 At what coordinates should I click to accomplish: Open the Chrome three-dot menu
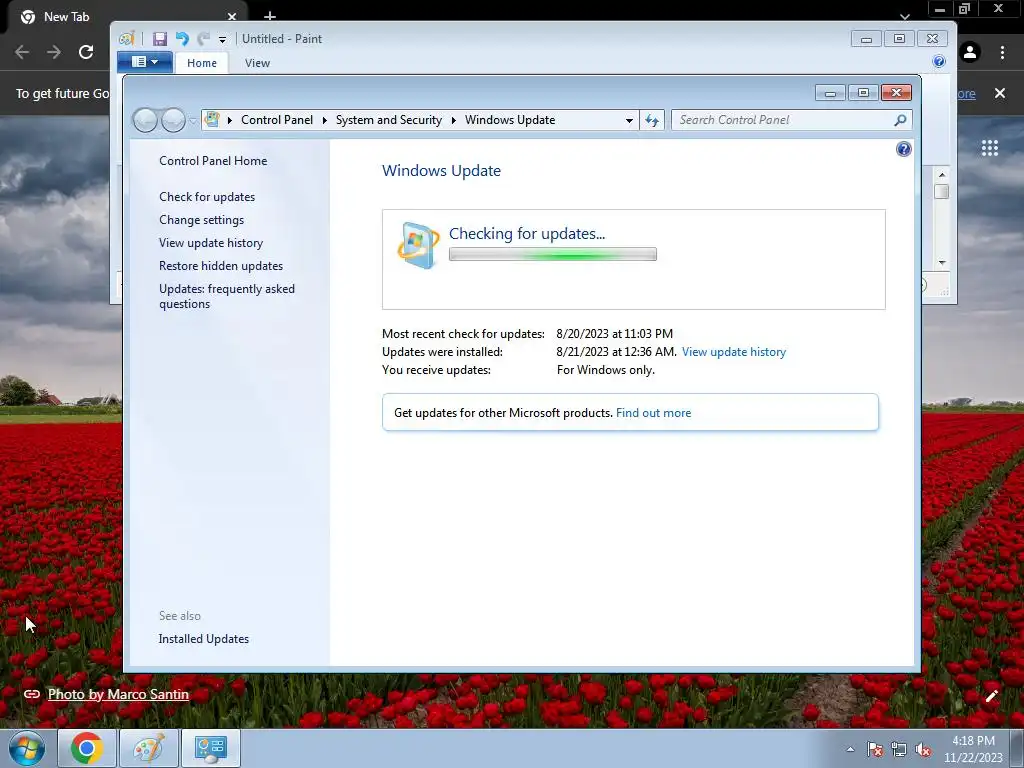pyautogui.click(x=1002, y=52)
